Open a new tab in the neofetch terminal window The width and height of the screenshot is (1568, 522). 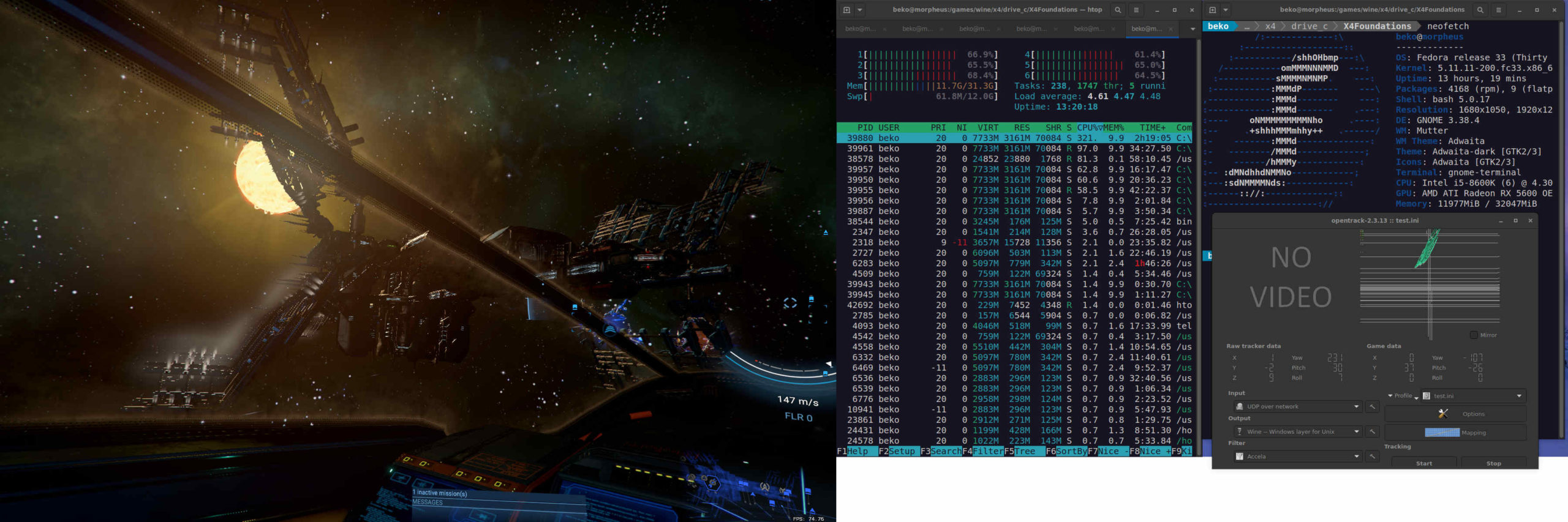click(1212, 10)
